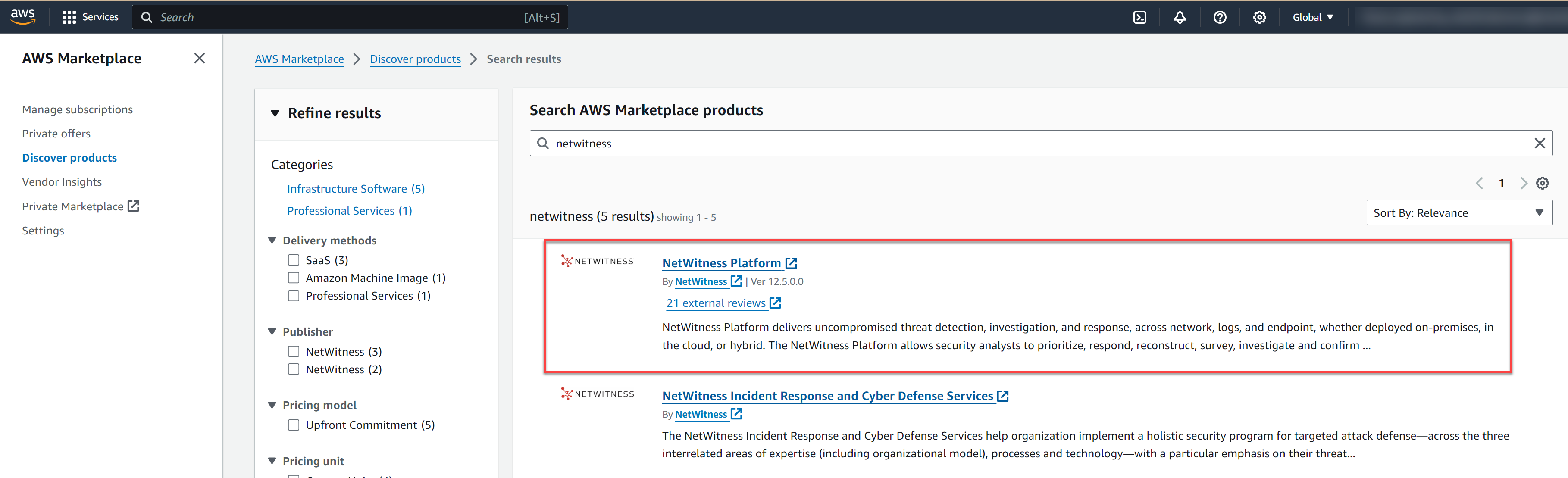This screenshot has height=478, width=1568.
Task: Open Vendor Insights from the sidebar
Action: click(62, 182)
